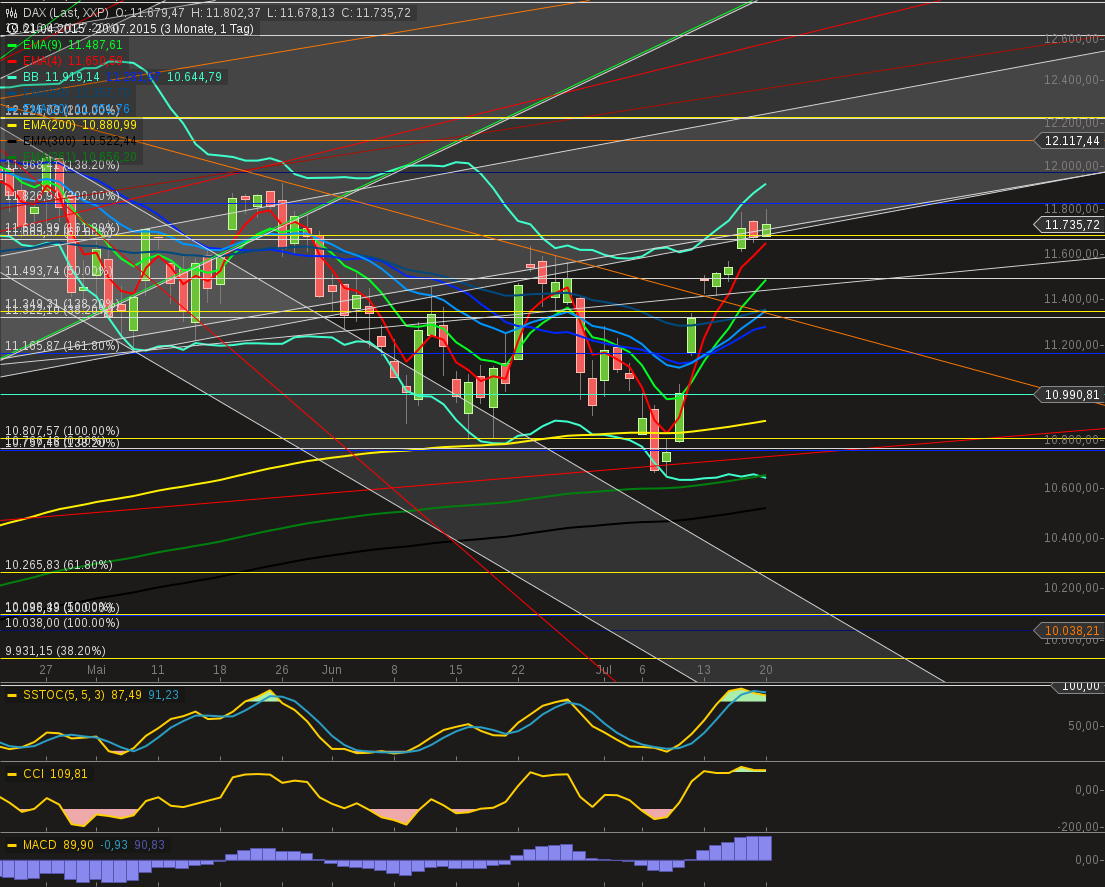Click the 11.200,00 price axis label
The image size is (1105, 887).
click(1073, 345)
